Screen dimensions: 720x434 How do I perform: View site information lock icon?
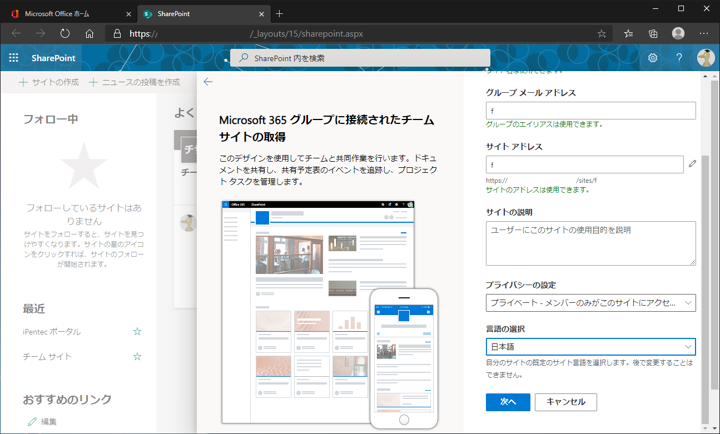coord(118,34)
